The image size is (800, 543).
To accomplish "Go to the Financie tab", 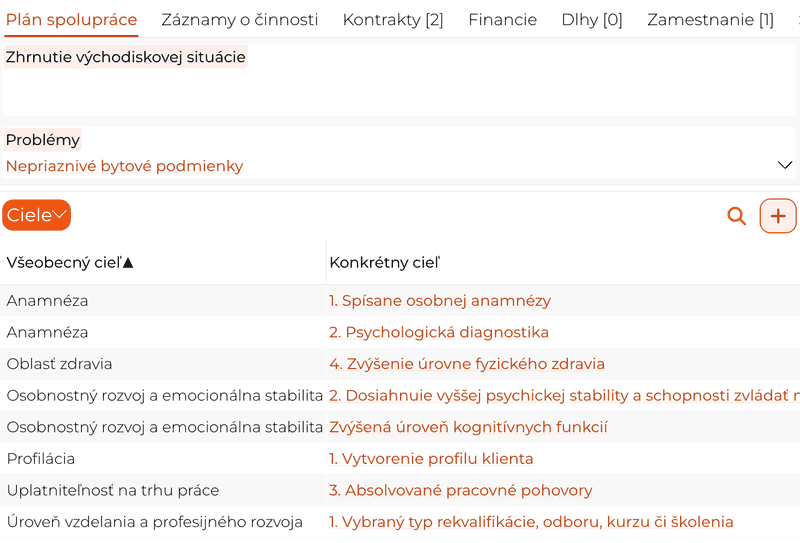I will click(503, 20).
